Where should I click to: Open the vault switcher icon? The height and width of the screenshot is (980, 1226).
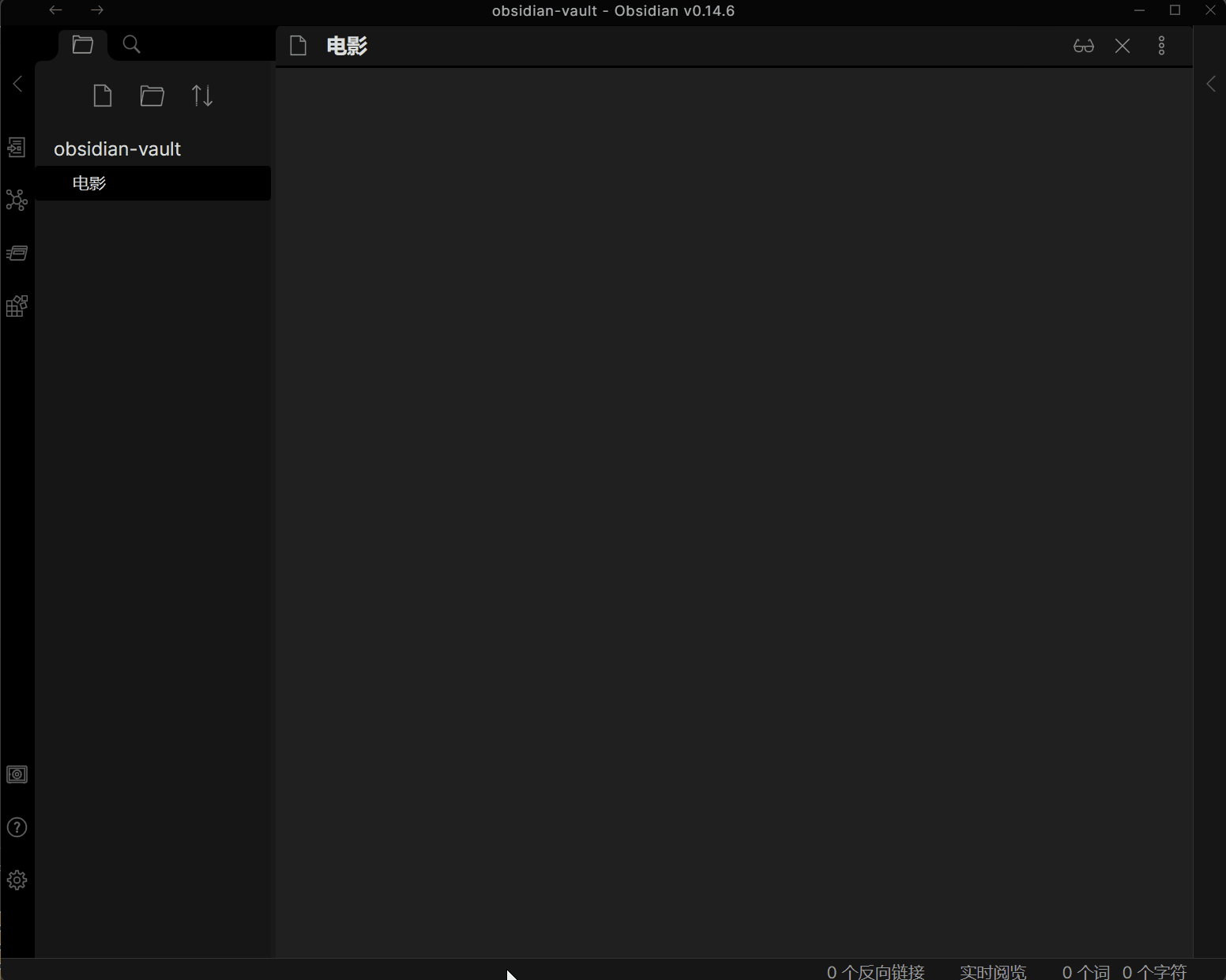17,775
